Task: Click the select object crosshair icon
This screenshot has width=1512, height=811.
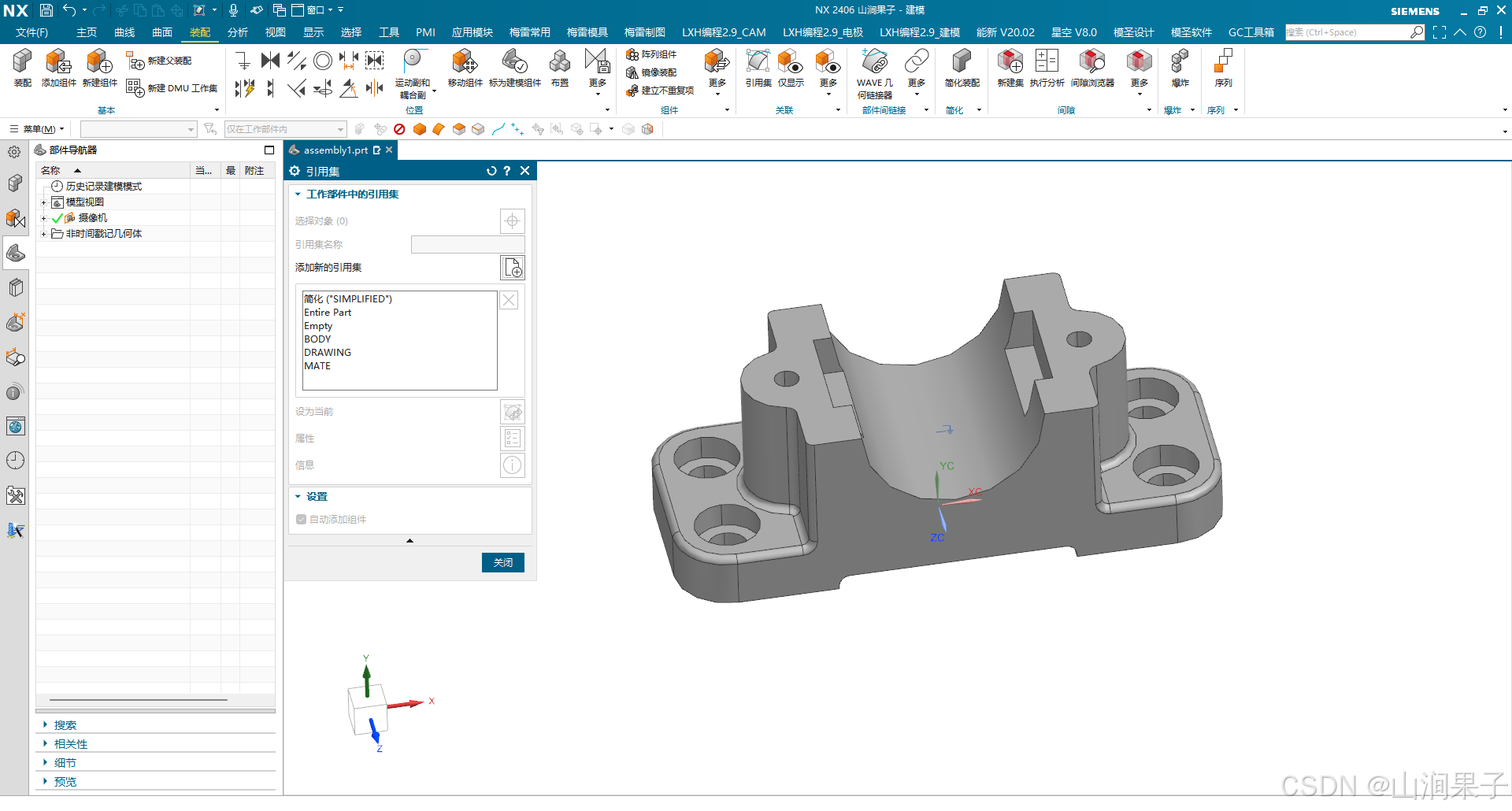Action: pyautogui.click(x=513, y=221)
